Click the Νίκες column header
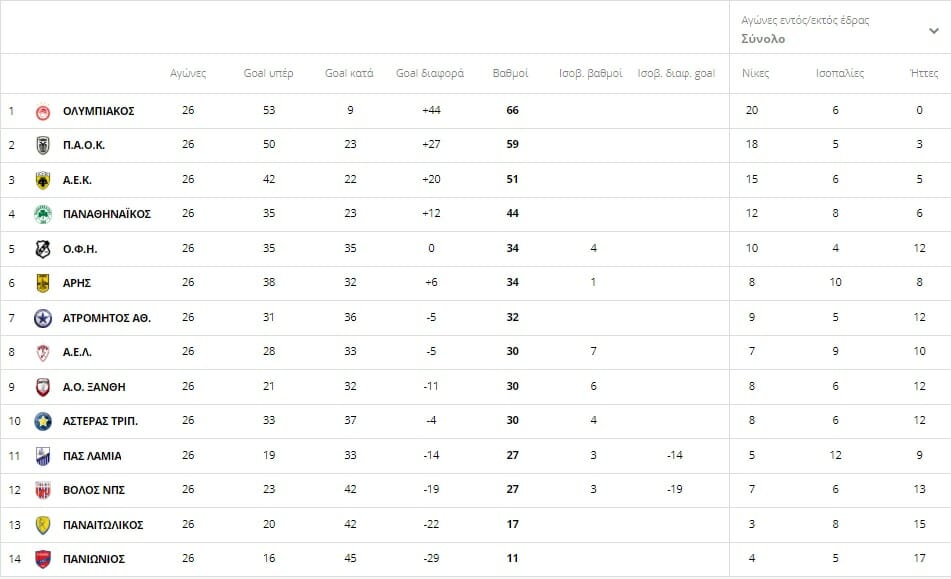The image size is (951, 579). (755, 74)
